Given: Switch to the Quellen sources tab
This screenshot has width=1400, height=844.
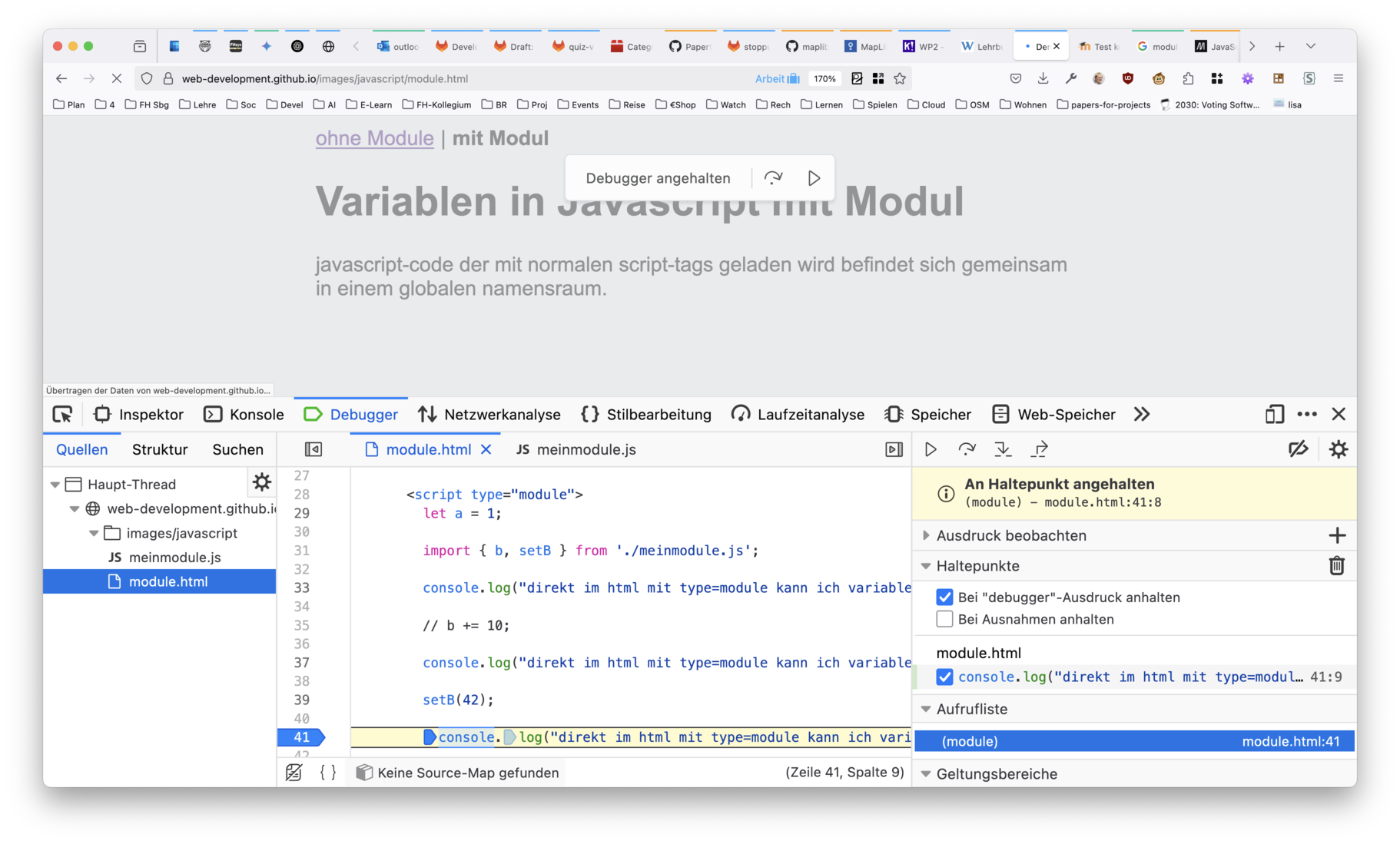Looking at the screenshot, I should (x=81, y=450).
